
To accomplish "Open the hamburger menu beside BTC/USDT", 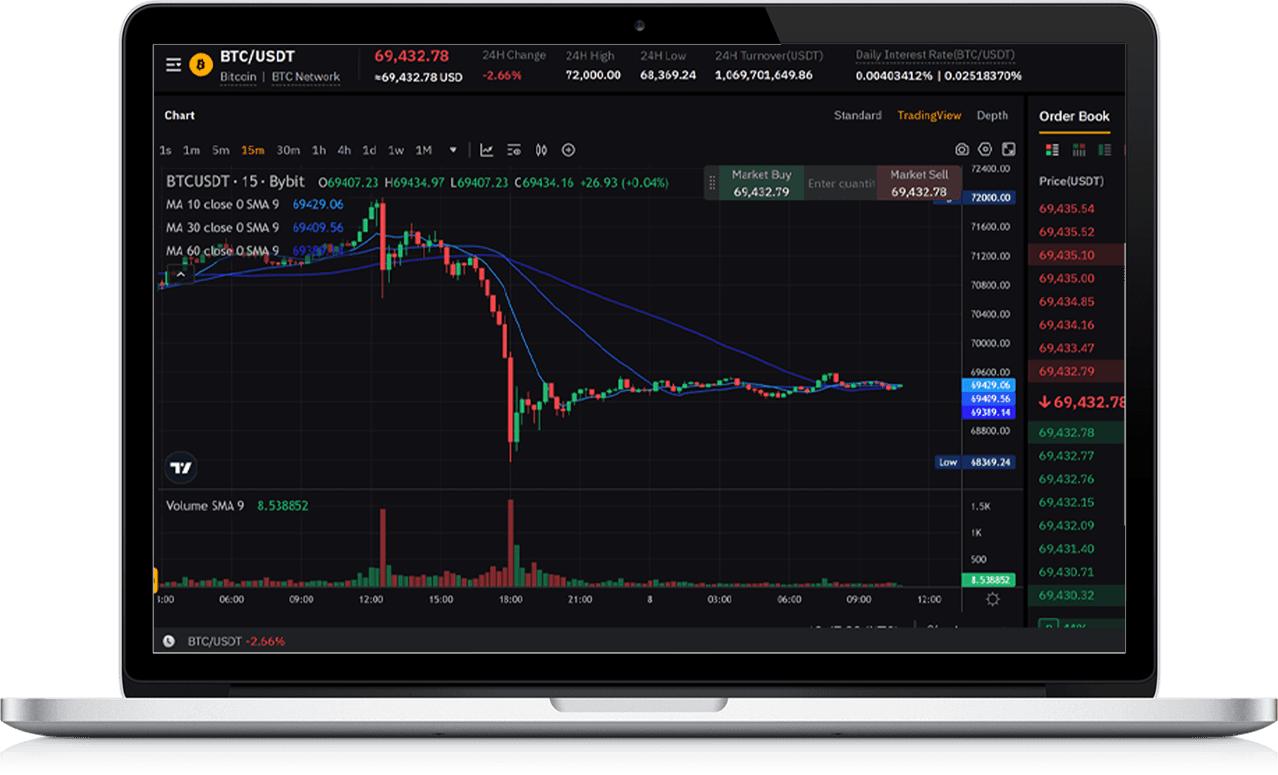I will 174,65.
